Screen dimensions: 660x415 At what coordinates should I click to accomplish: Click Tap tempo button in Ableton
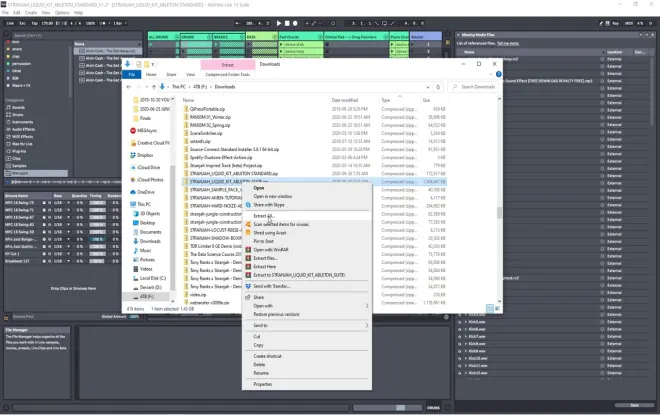click(35, 24)
